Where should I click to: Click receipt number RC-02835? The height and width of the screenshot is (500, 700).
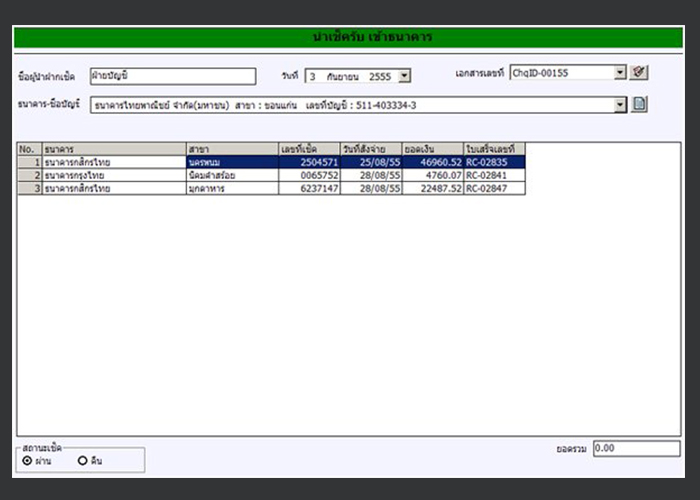[495, 162]
